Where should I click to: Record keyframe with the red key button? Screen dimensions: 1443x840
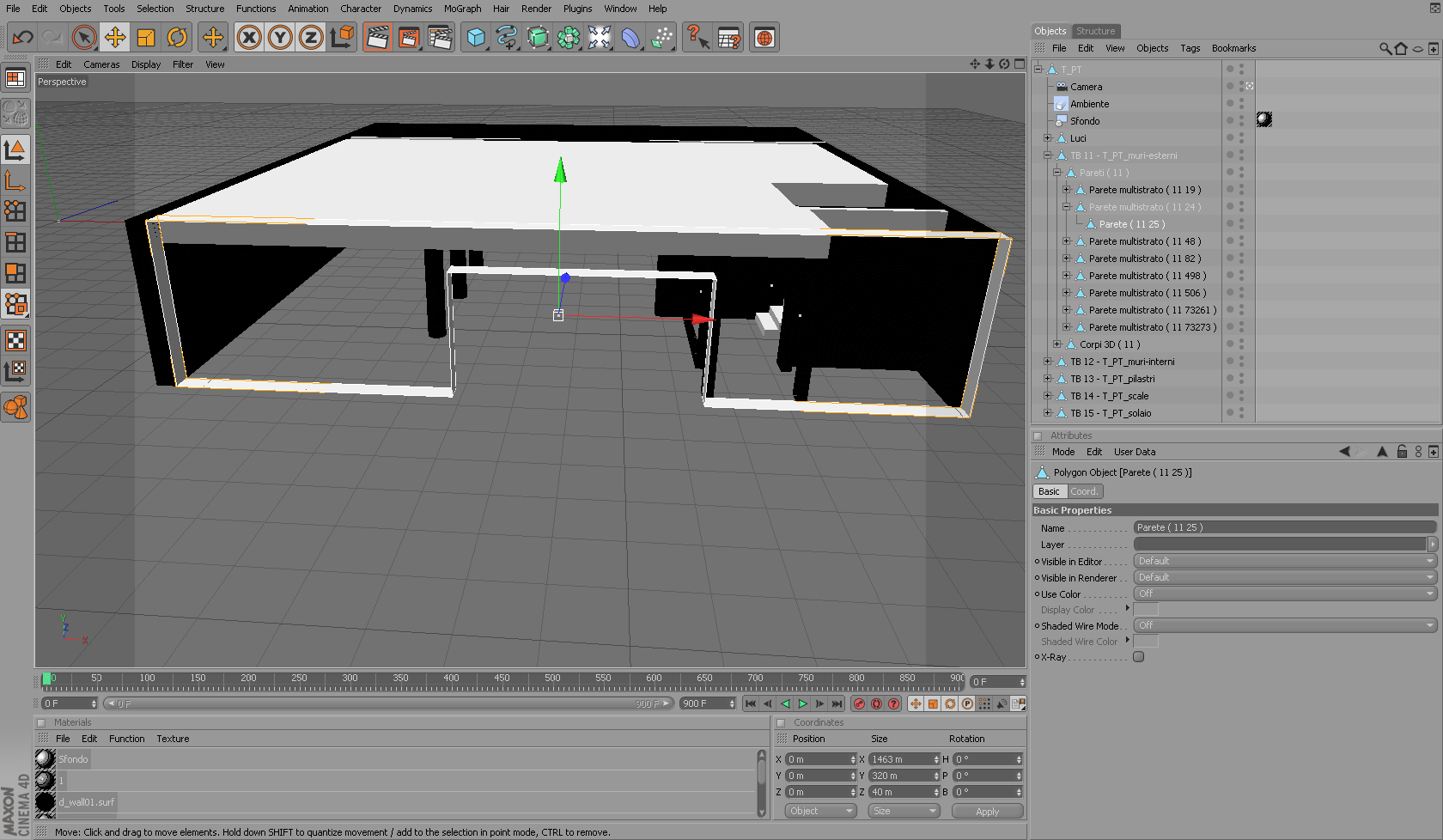coord(860,703)
